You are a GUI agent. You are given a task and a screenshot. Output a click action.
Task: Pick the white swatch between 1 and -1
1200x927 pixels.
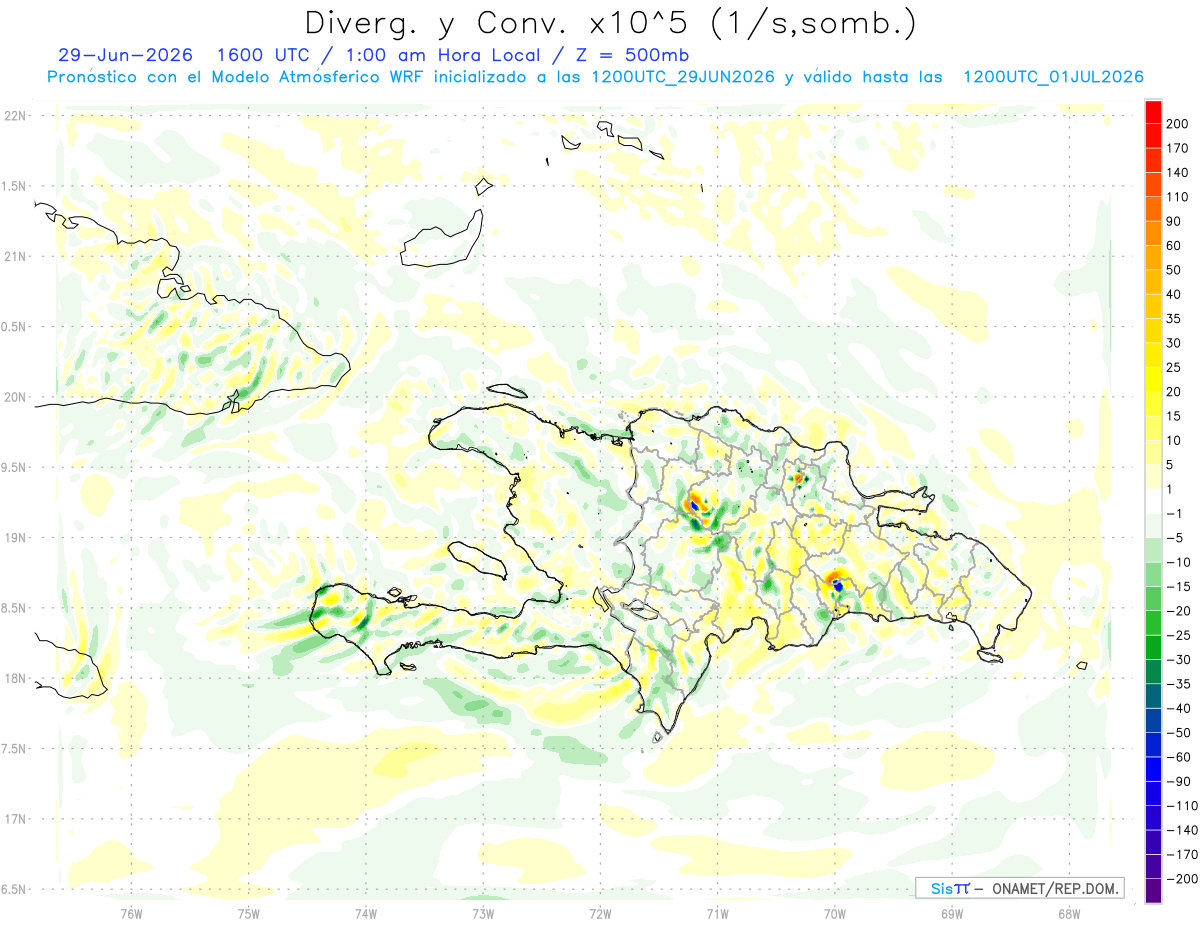tap(1153, 502)
